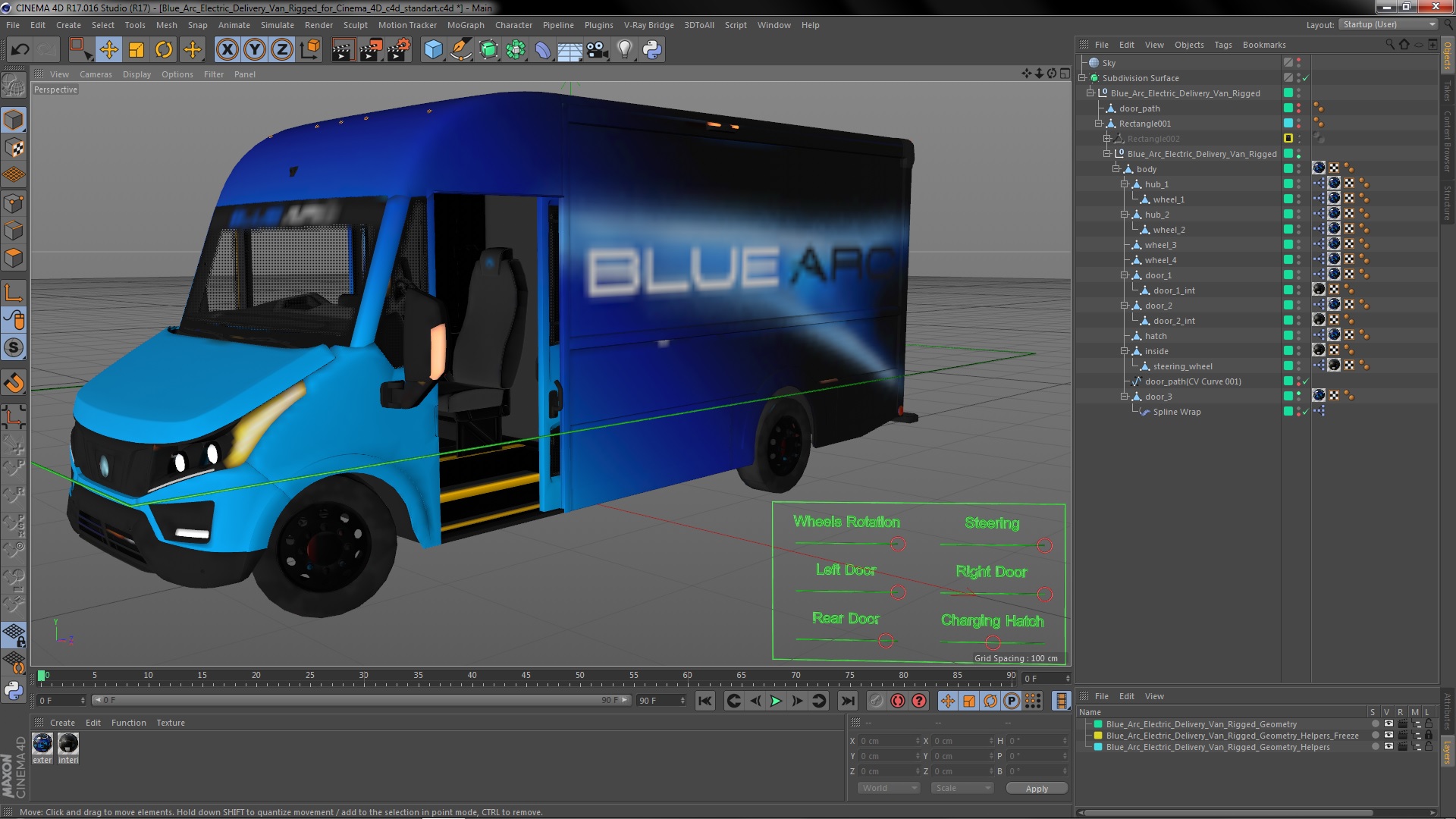Add a Cube primitive object
This screenshot has height=819, width=1456.
point(433,50)
